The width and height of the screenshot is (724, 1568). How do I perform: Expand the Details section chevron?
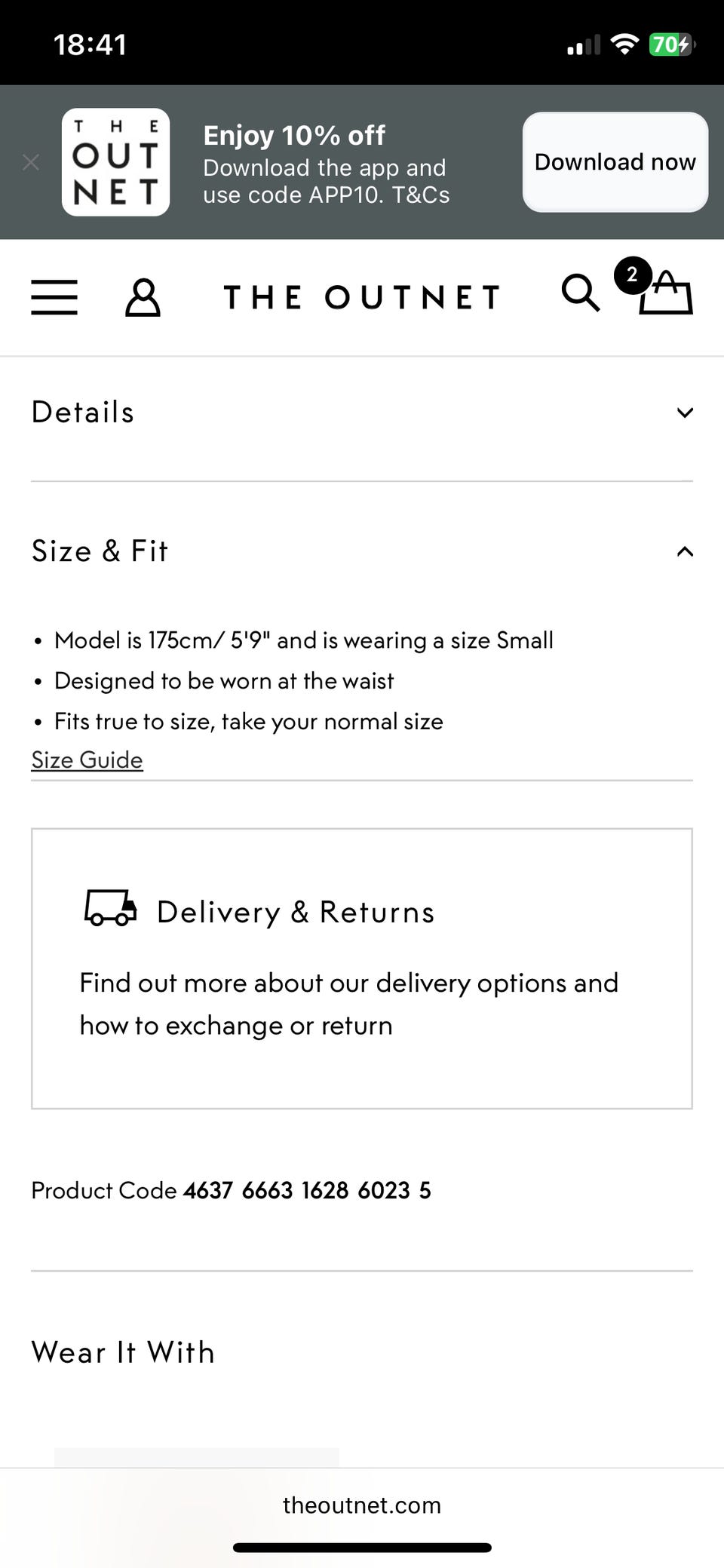684,413
